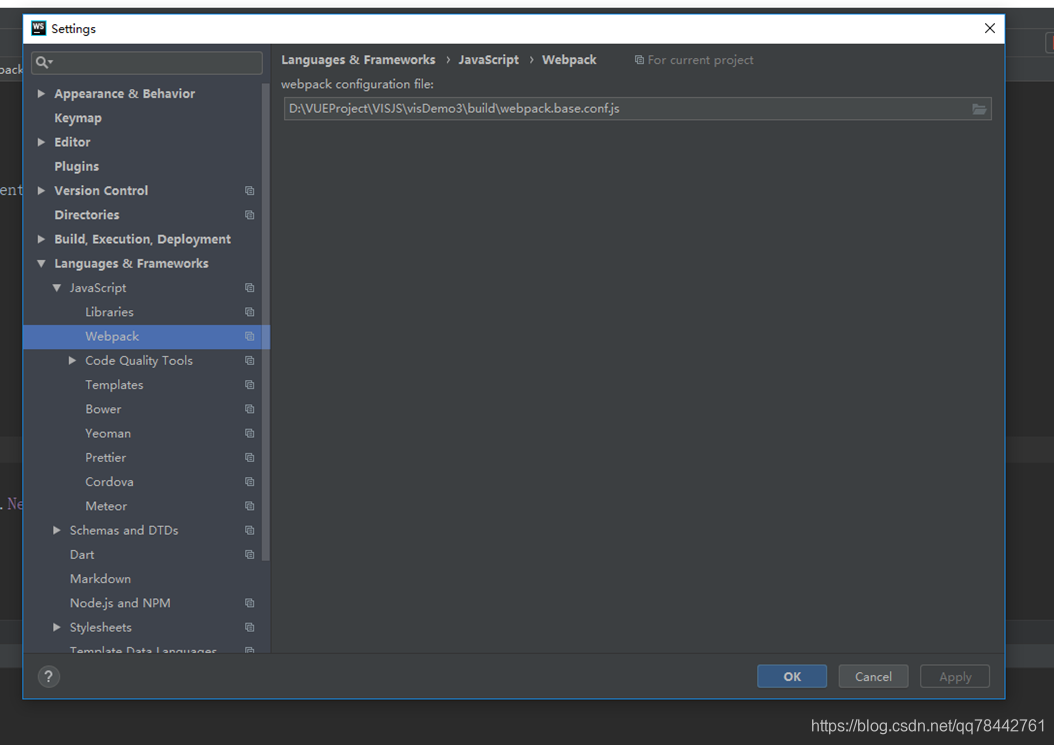Click the project badge icon next to Webpack

point(250,336)
